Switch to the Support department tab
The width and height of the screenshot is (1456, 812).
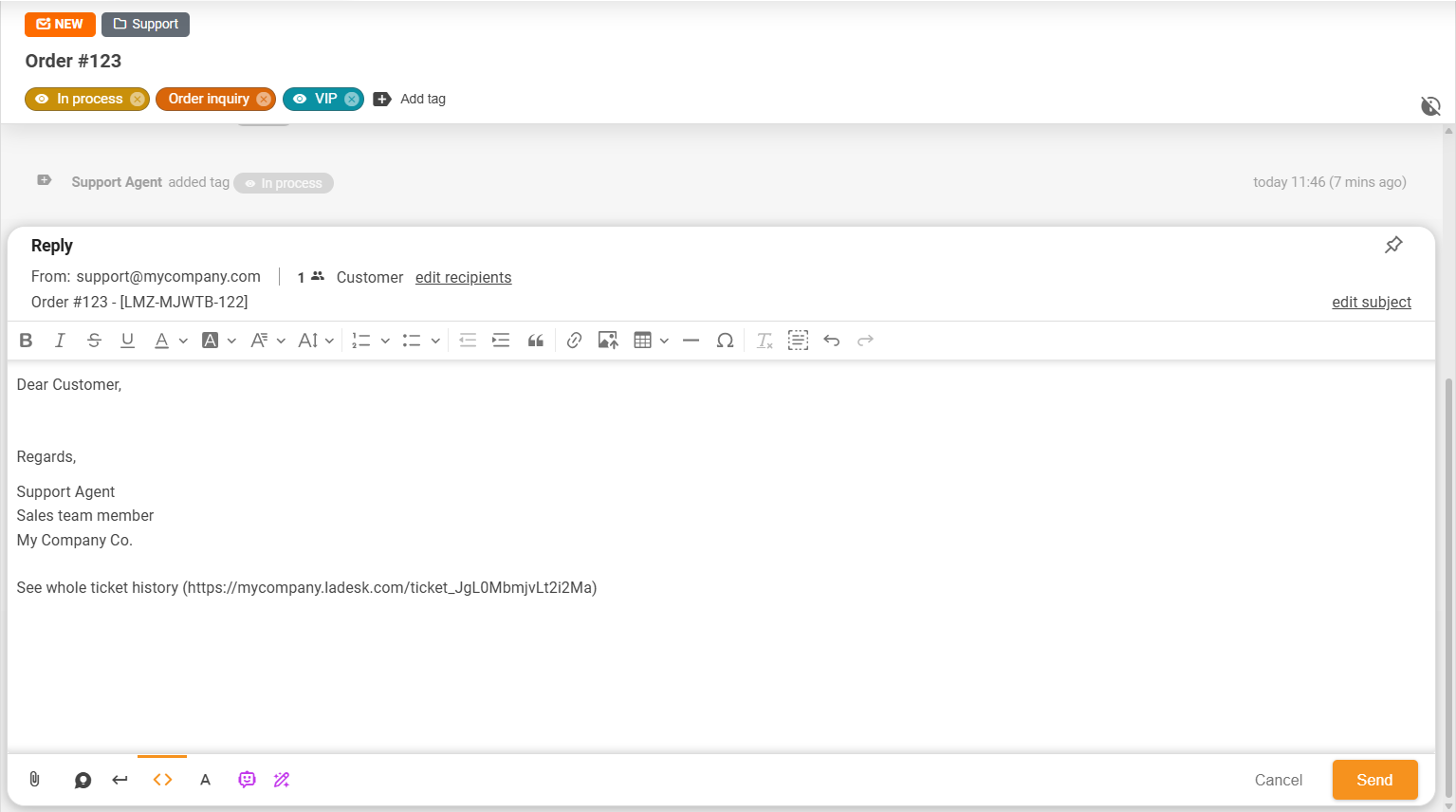coord(145,24)
